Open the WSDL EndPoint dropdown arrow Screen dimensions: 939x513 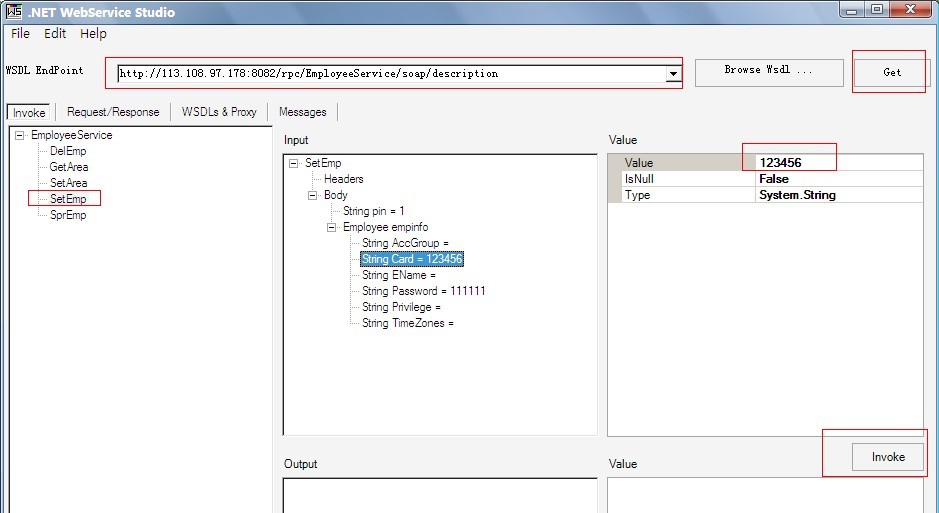coord(673,74)
